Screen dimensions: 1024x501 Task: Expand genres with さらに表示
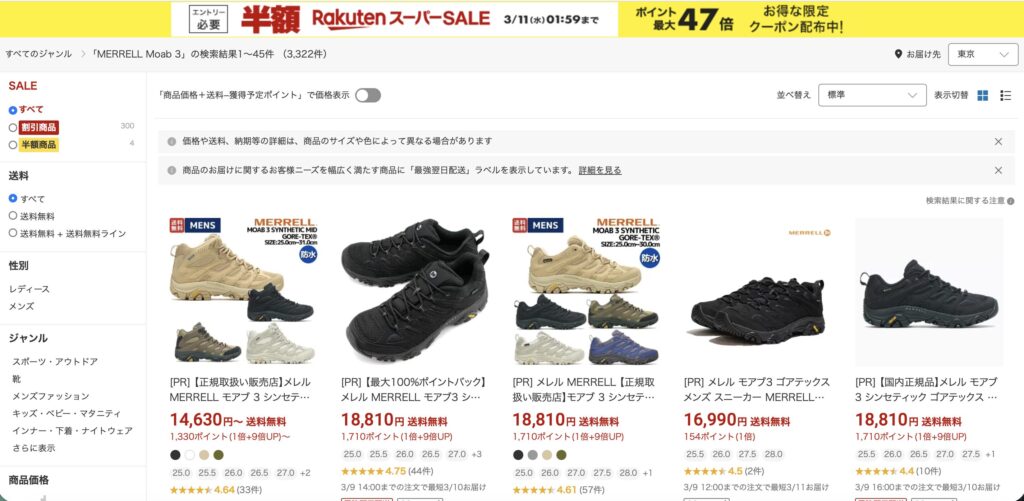click(33, 448)
